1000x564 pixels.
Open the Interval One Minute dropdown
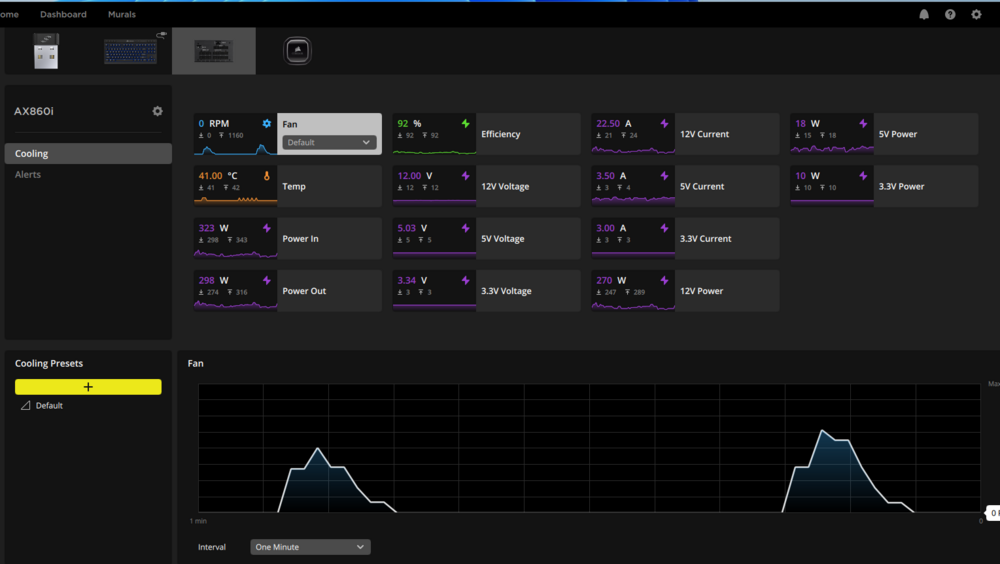pyautogui.click(x=310, y=547)
